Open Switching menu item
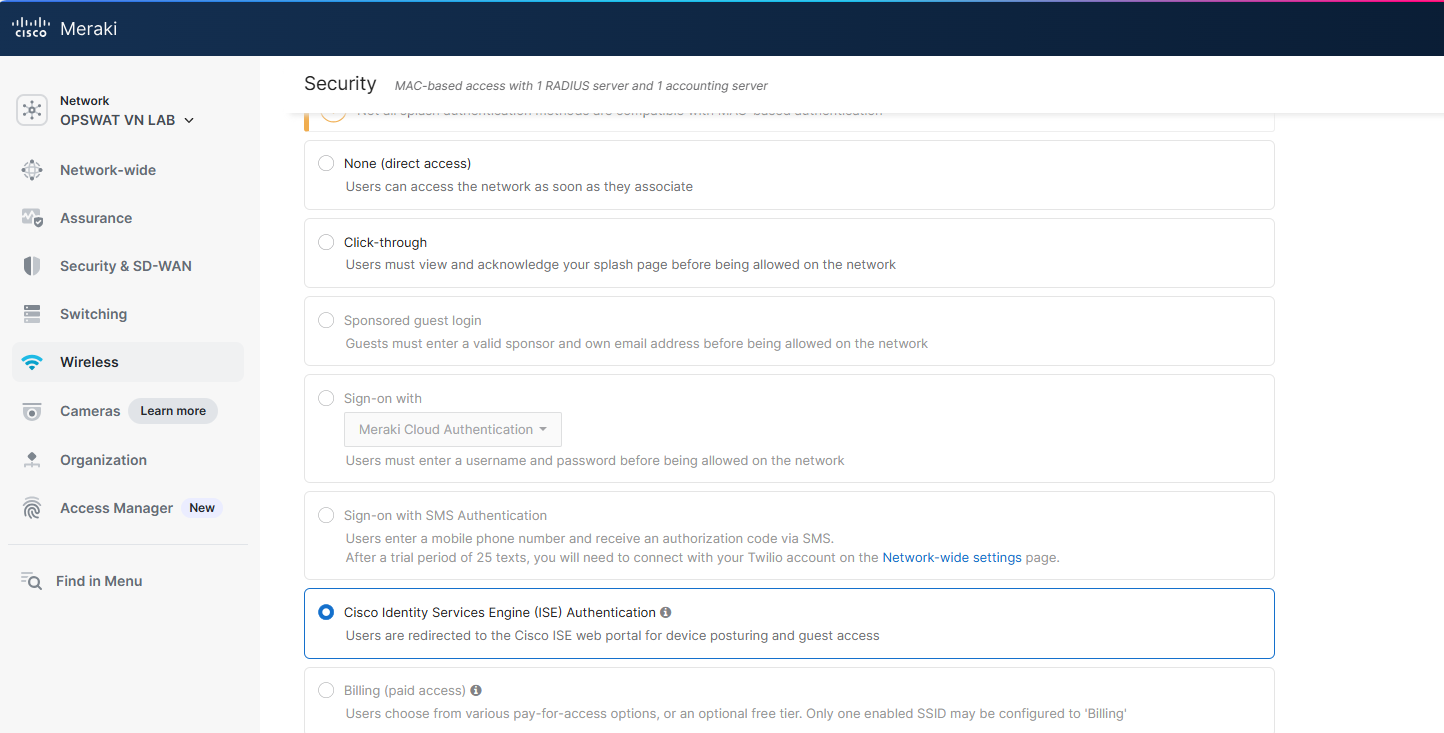 128,314
